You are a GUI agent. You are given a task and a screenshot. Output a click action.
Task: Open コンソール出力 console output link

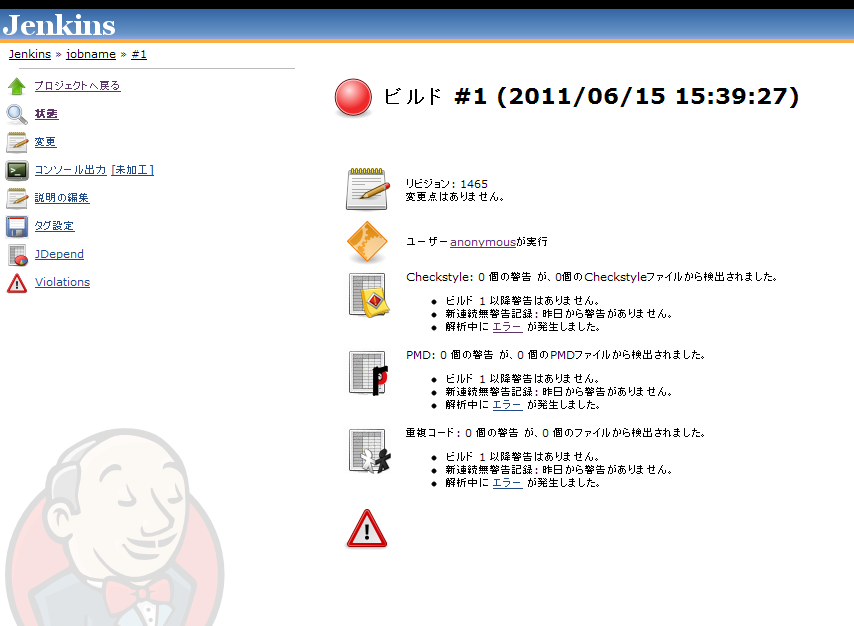(70, 170)
